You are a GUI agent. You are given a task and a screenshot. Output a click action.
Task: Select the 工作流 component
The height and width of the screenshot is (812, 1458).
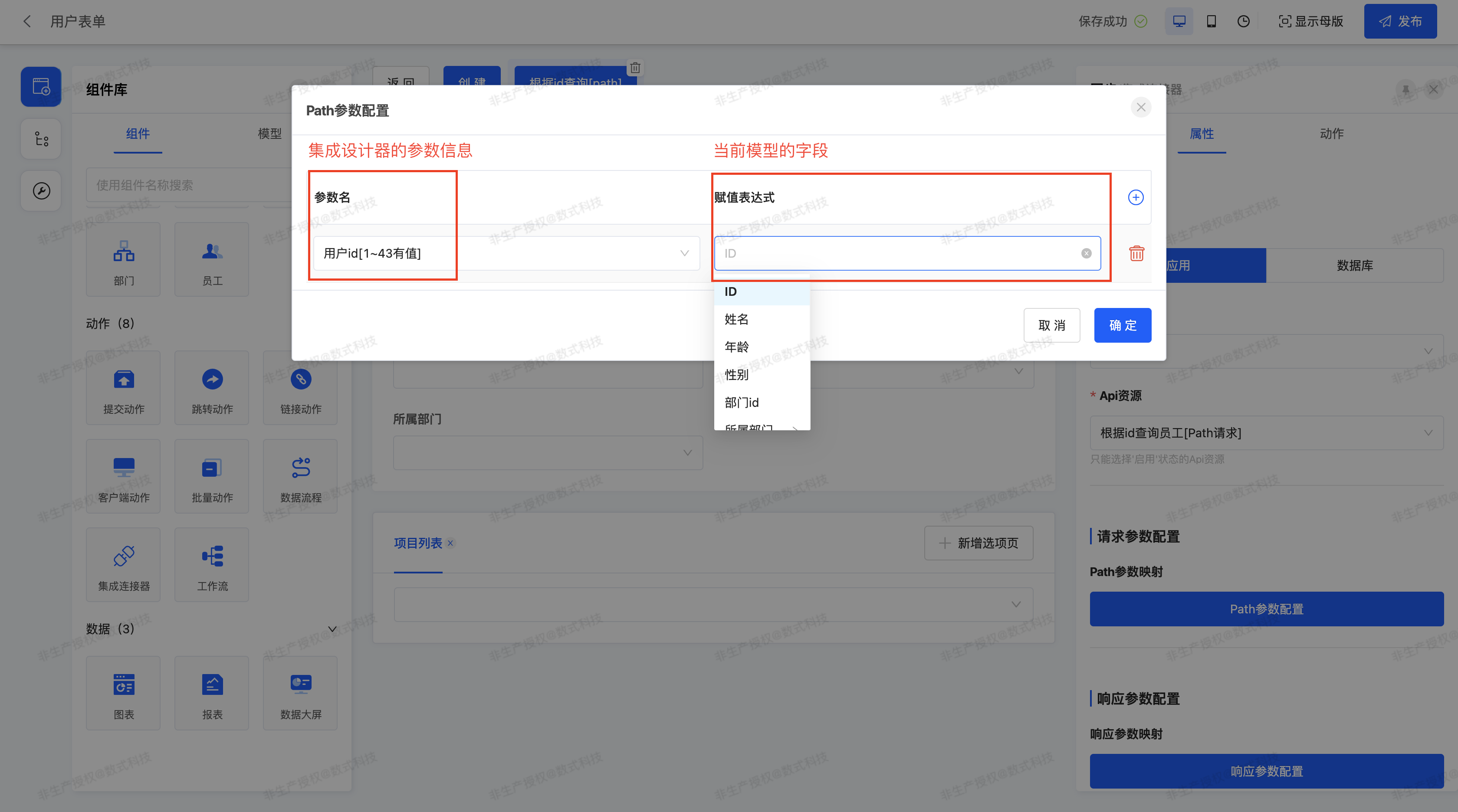tap(212, 565)
